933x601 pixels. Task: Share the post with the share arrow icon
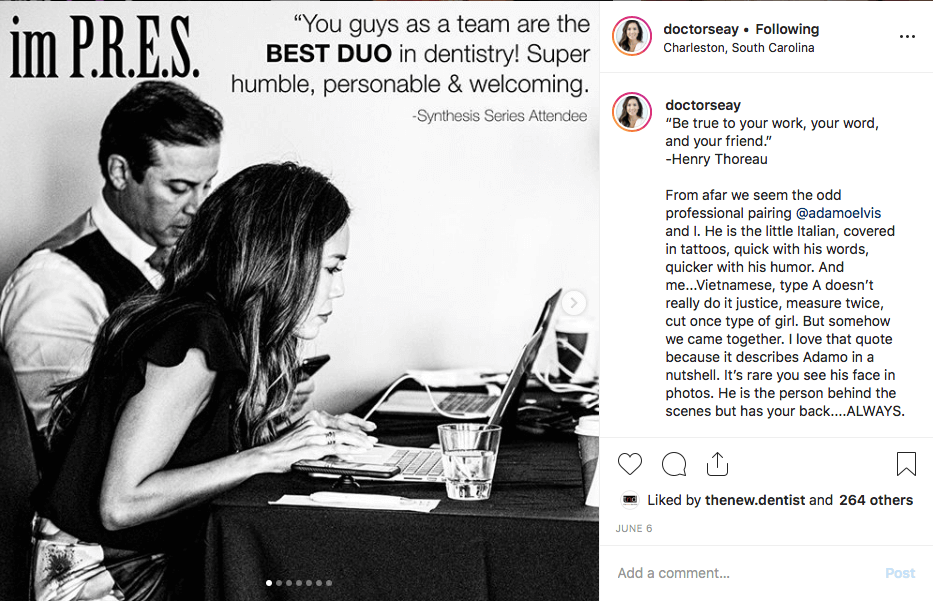click(717, 464)
